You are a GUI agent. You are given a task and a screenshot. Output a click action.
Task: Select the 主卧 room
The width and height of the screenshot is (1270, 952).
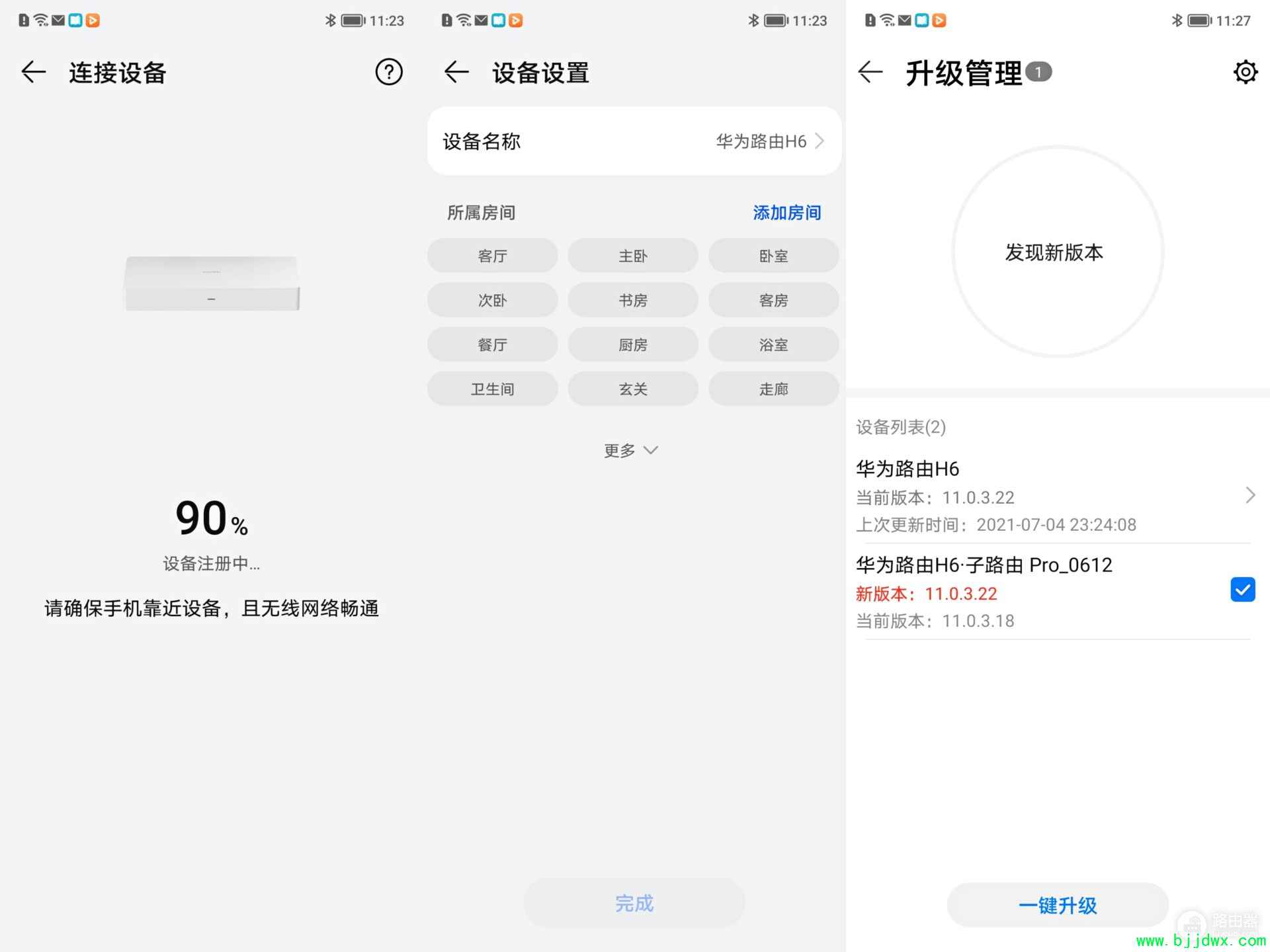click(x=633, y=256)
